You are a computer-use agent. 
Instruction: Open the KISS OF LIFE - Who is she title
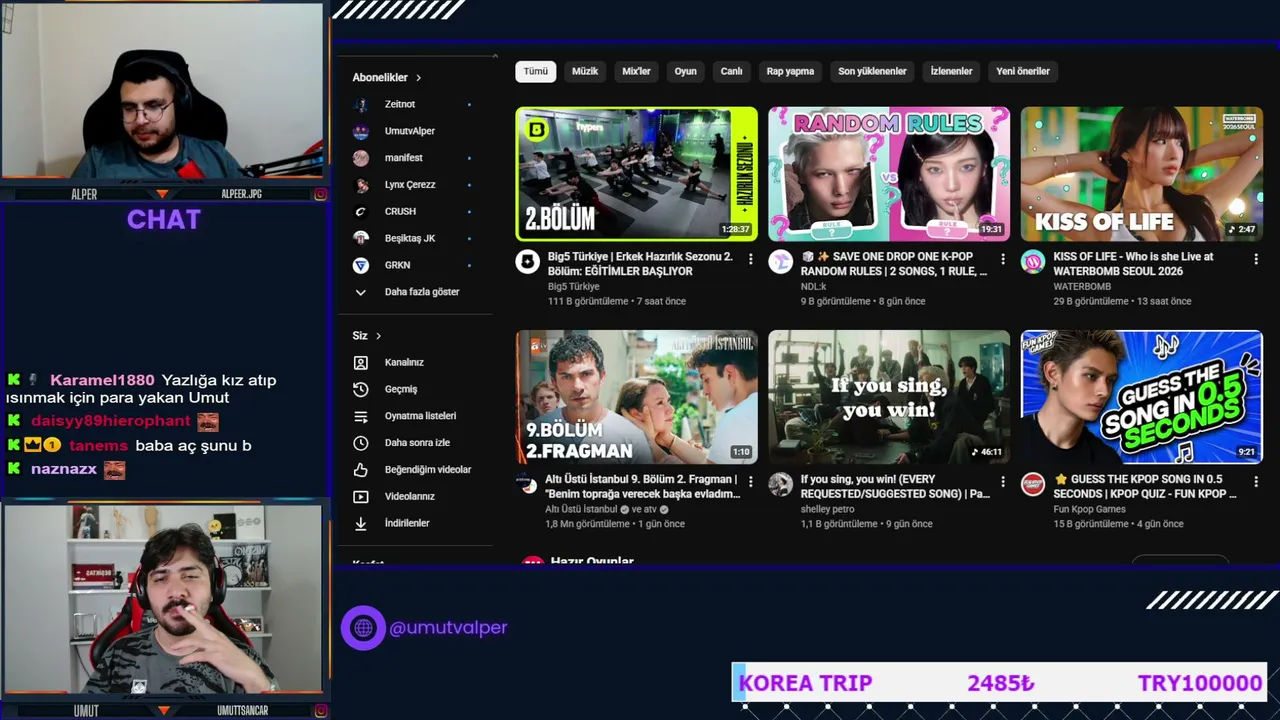tap(1133, 264)
